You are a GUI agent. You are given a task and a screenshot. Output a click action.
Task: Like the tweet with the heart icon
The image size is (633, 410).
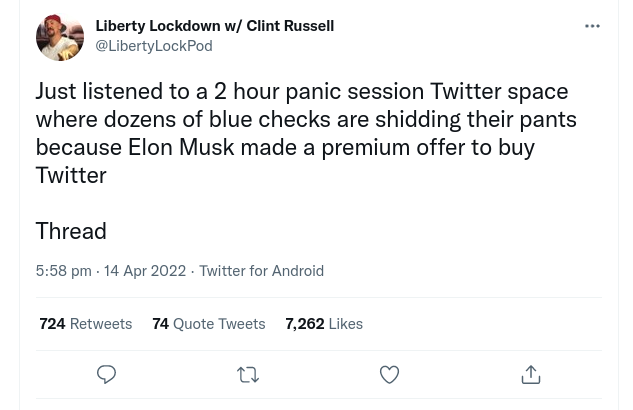[x=389, y=375]
